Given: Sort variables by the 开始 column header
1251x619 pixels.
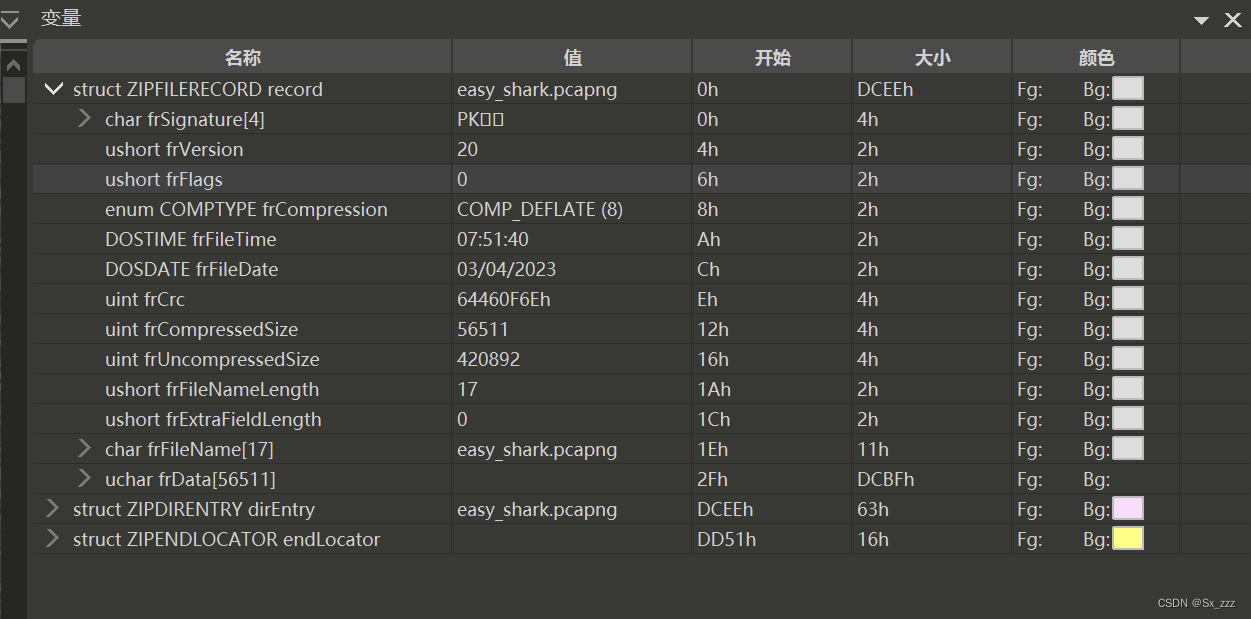Looking at the screenshot, I should (x=771, y=56).
